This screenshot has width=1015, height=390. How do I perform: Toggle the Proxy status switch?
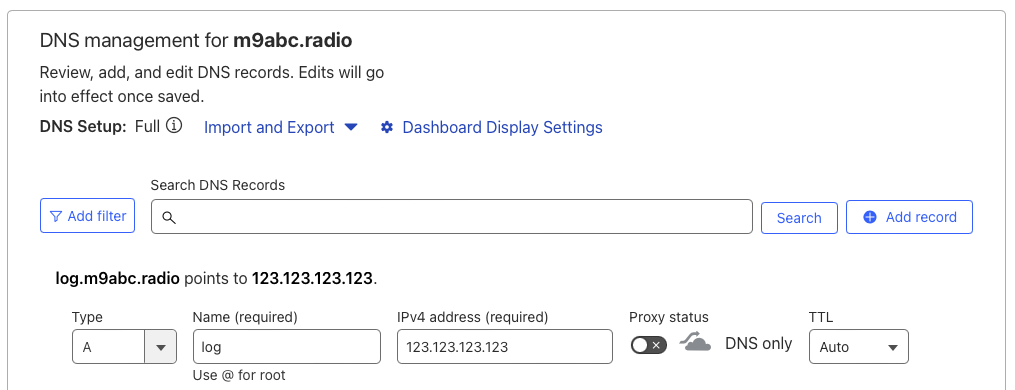click(x=649, y=345)
